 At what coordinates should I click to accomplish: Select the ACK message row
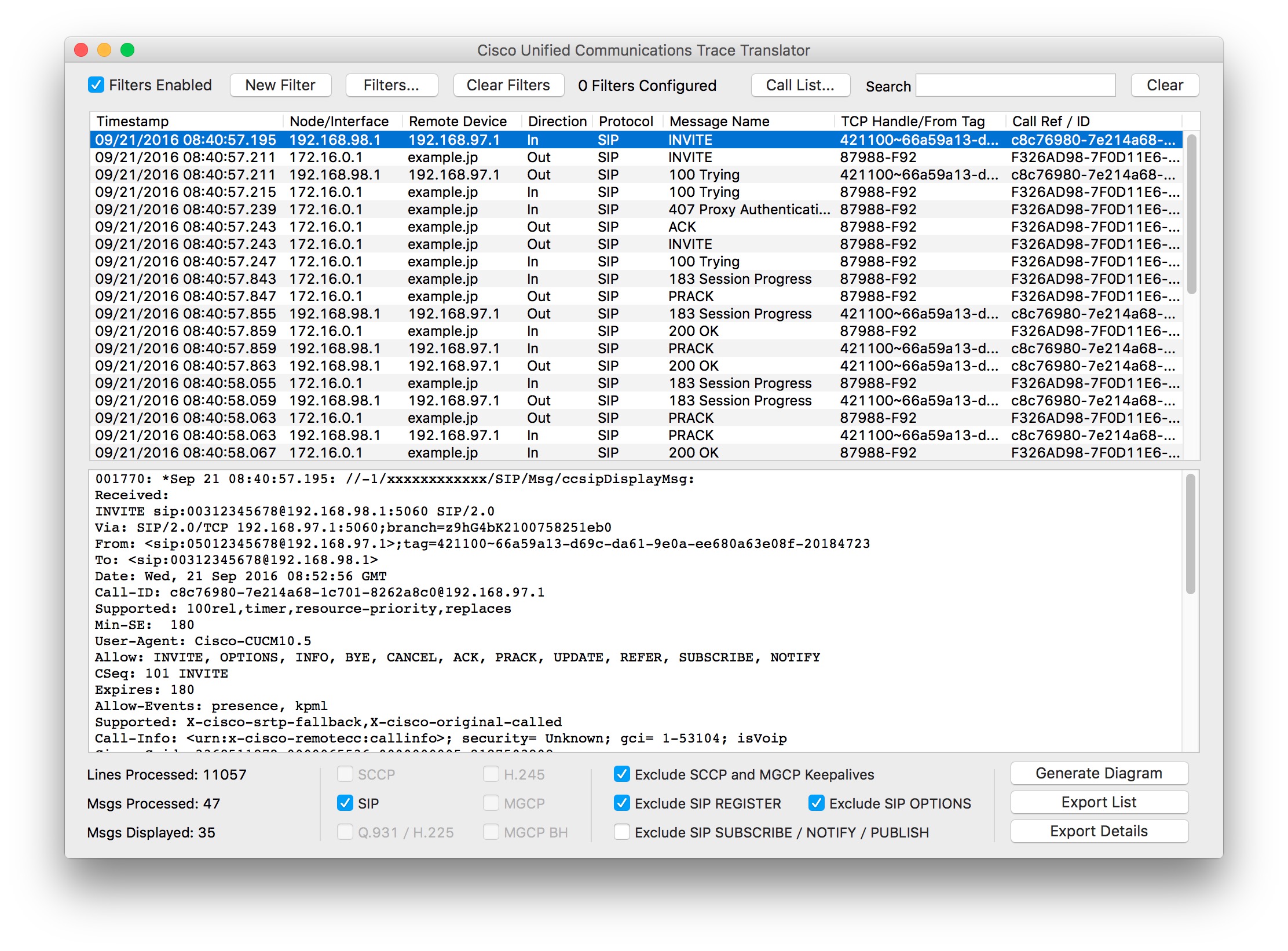tap(636, 226)
